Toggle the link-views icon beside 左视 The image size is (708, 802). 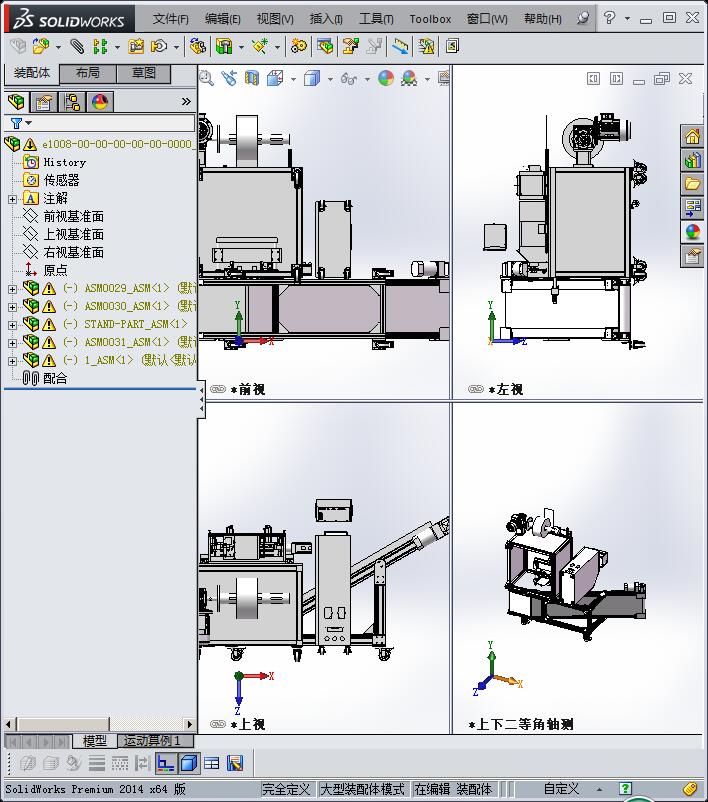pyautogui.click(x=476, y=389)
